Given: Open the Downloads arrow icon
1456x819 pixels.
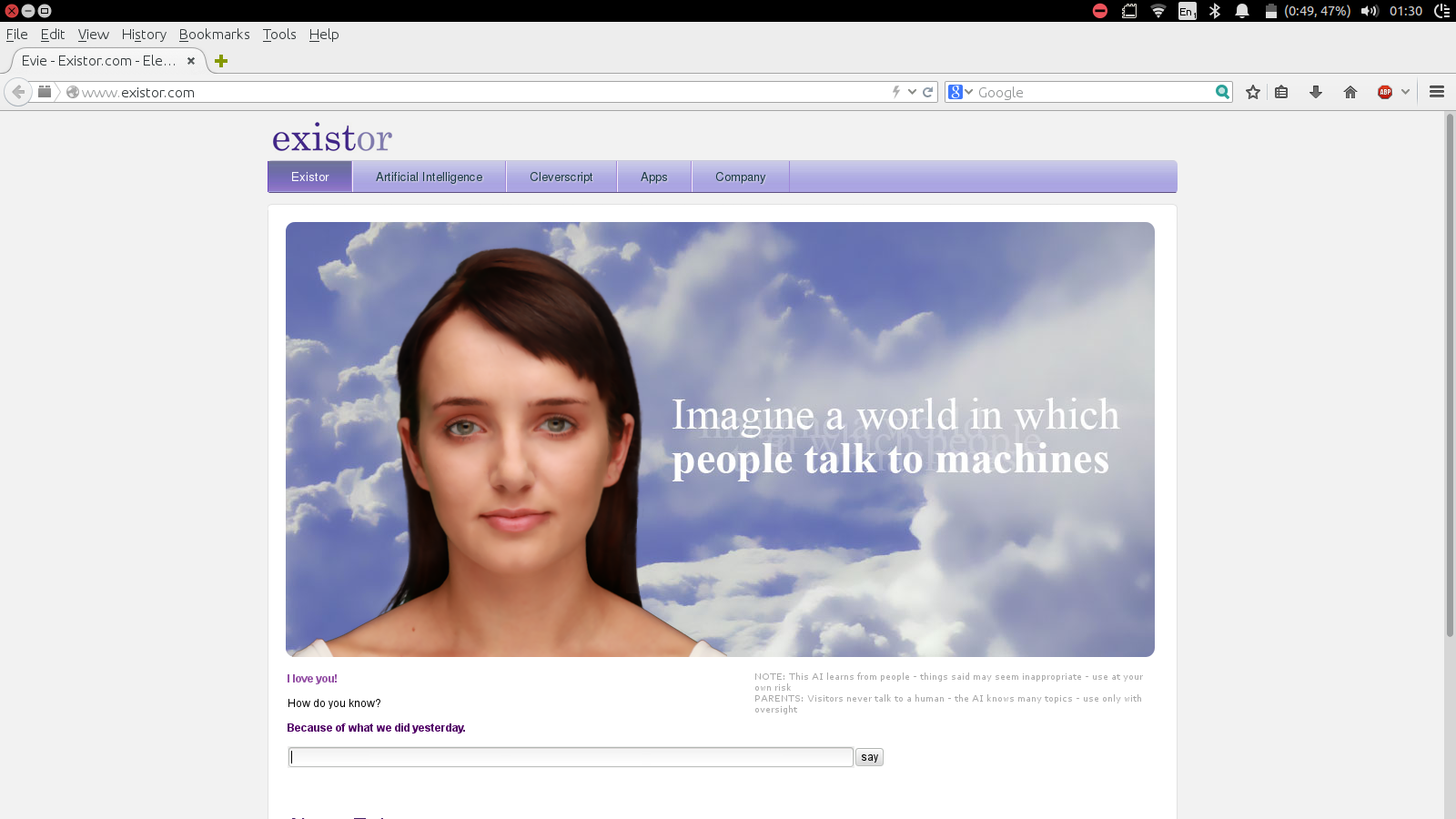Looking at the screenshot, I should coord(1315,92).
